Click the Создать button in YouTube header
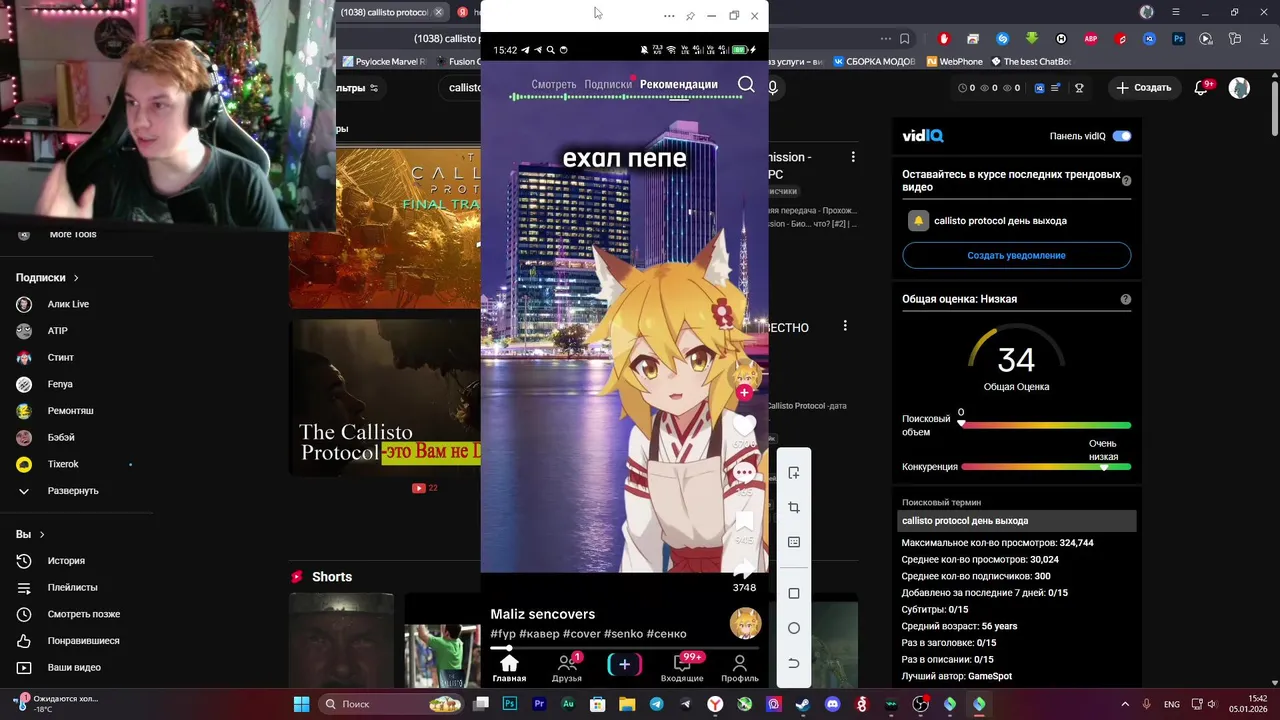The height and width of the screenshot is (720, 1280). [1143, 88]
